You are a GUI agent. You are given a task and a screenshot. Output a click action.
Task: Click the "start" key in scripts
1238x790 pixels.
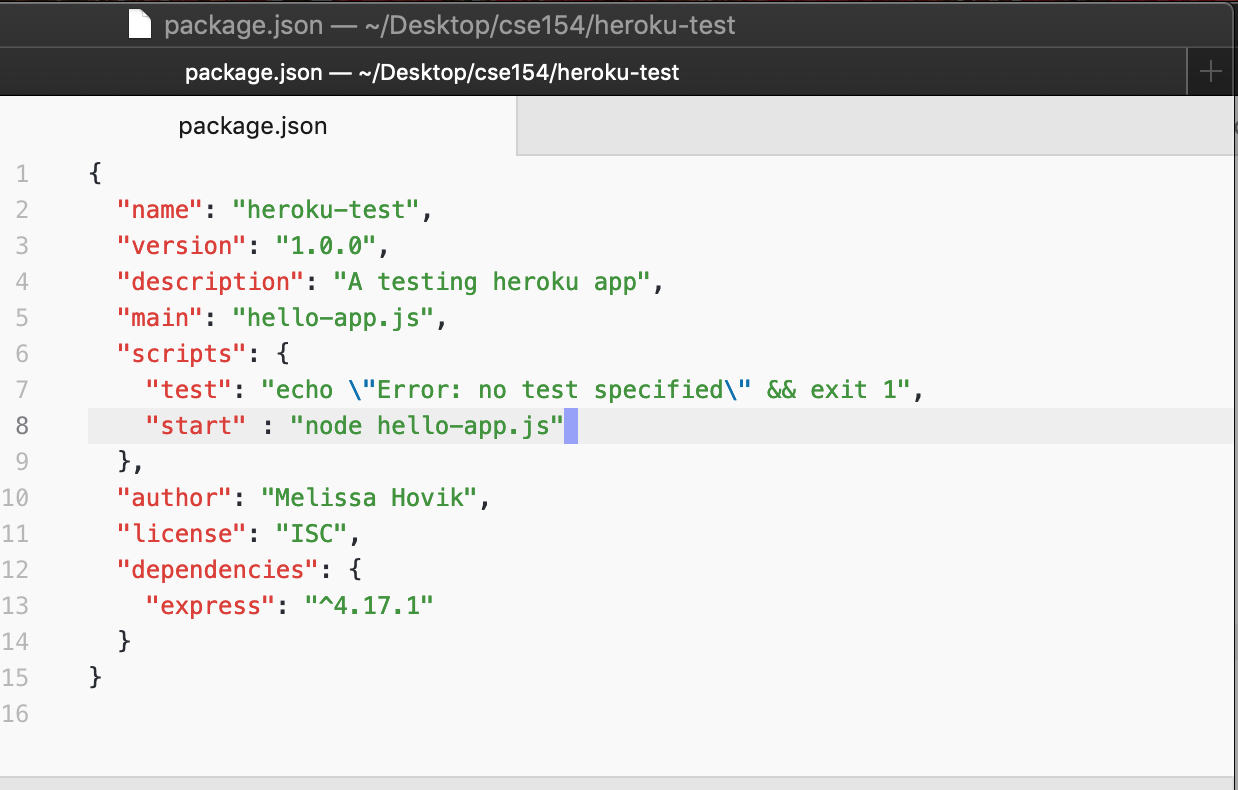[196, 426]
